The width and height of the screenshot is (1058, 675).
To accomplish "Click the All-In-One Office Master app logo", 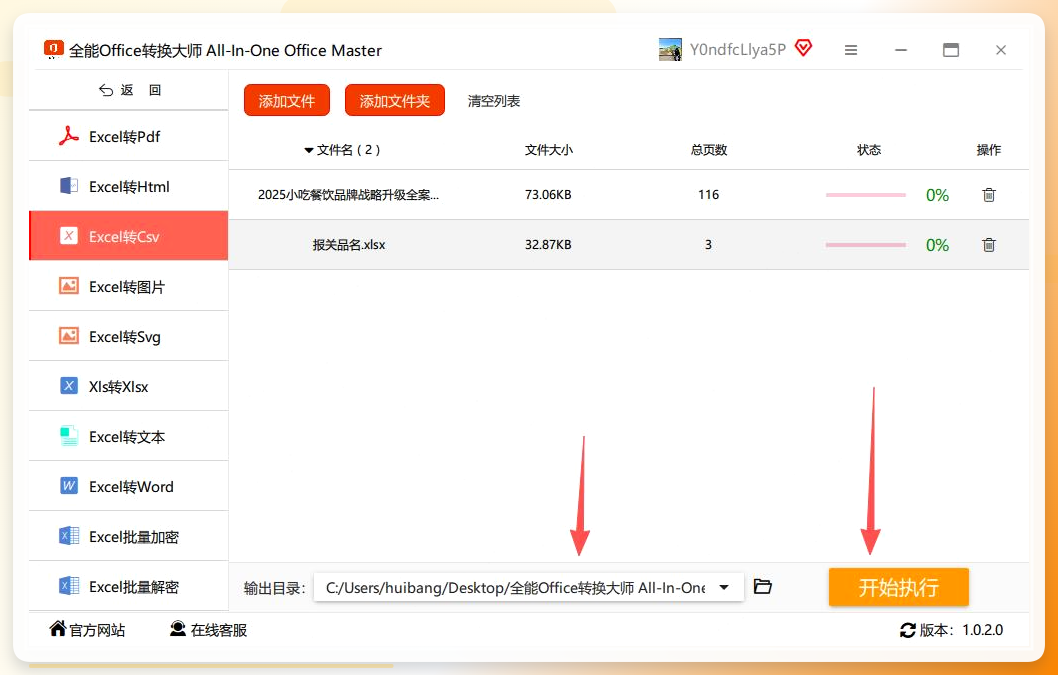I will pos(53,49).
